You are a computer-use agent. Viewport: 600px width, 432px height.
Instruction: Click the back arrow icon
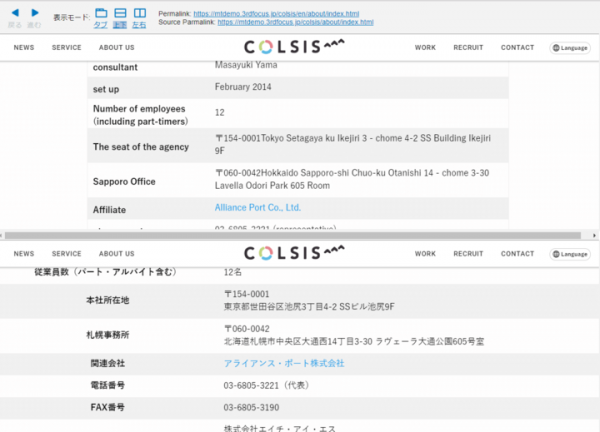pyautogui.click(x=15, y=13)
